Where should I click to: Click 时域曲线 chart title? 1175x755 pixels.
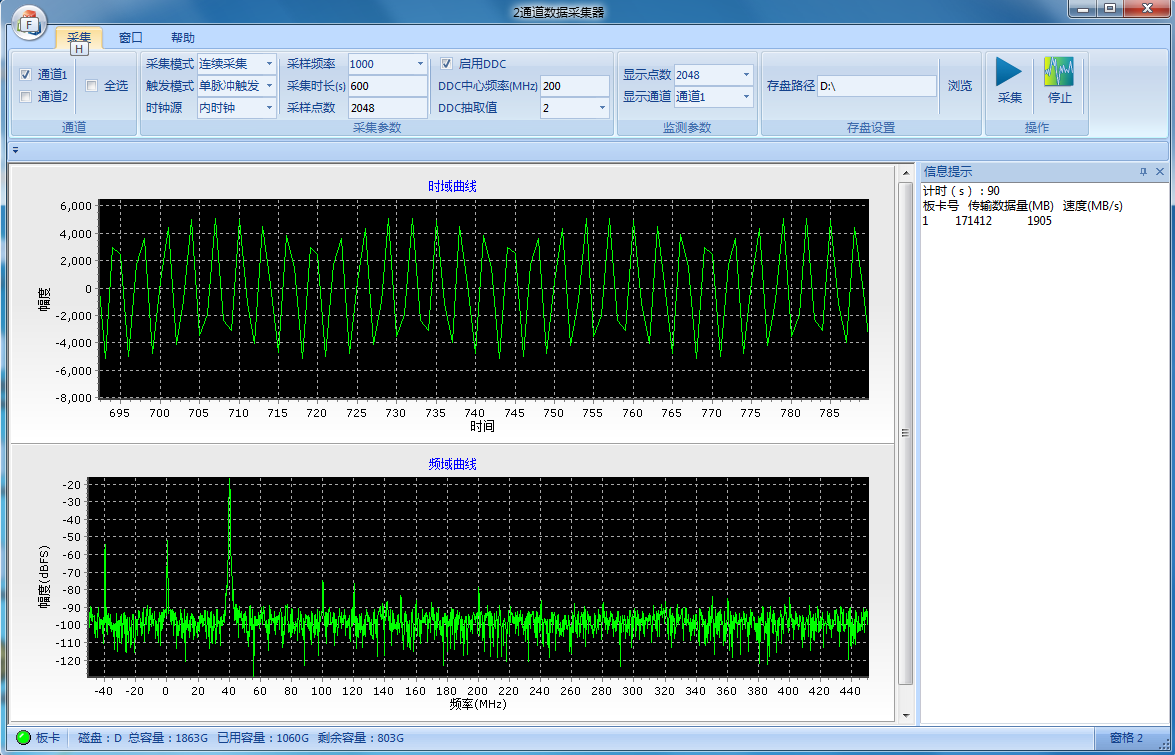click(452, 186)
